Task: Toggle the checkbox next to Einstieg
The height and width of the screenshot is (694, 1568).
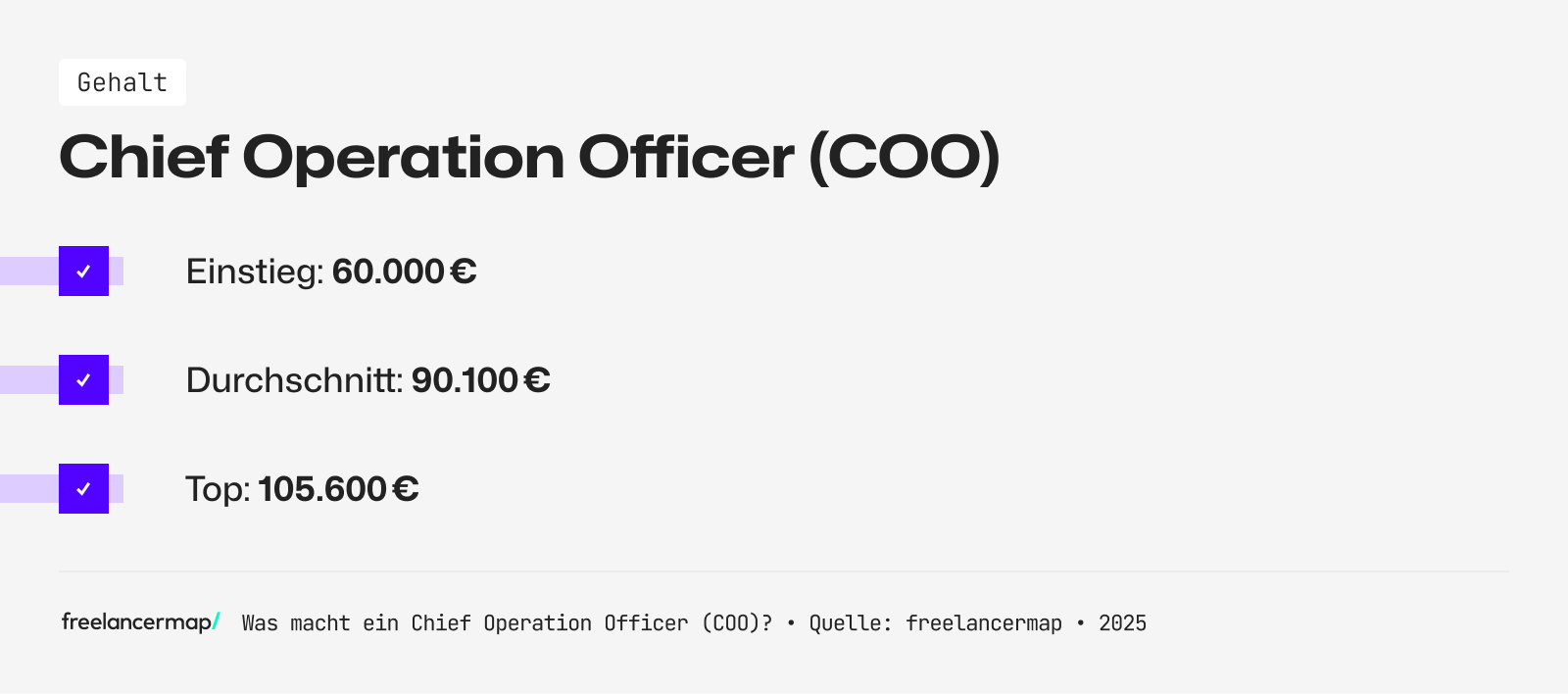Action: point(83,272)
